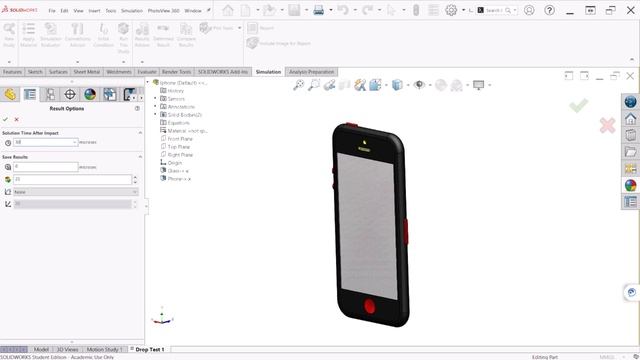
Task: Cancel Result Options with red X
Action: (16, 119)
